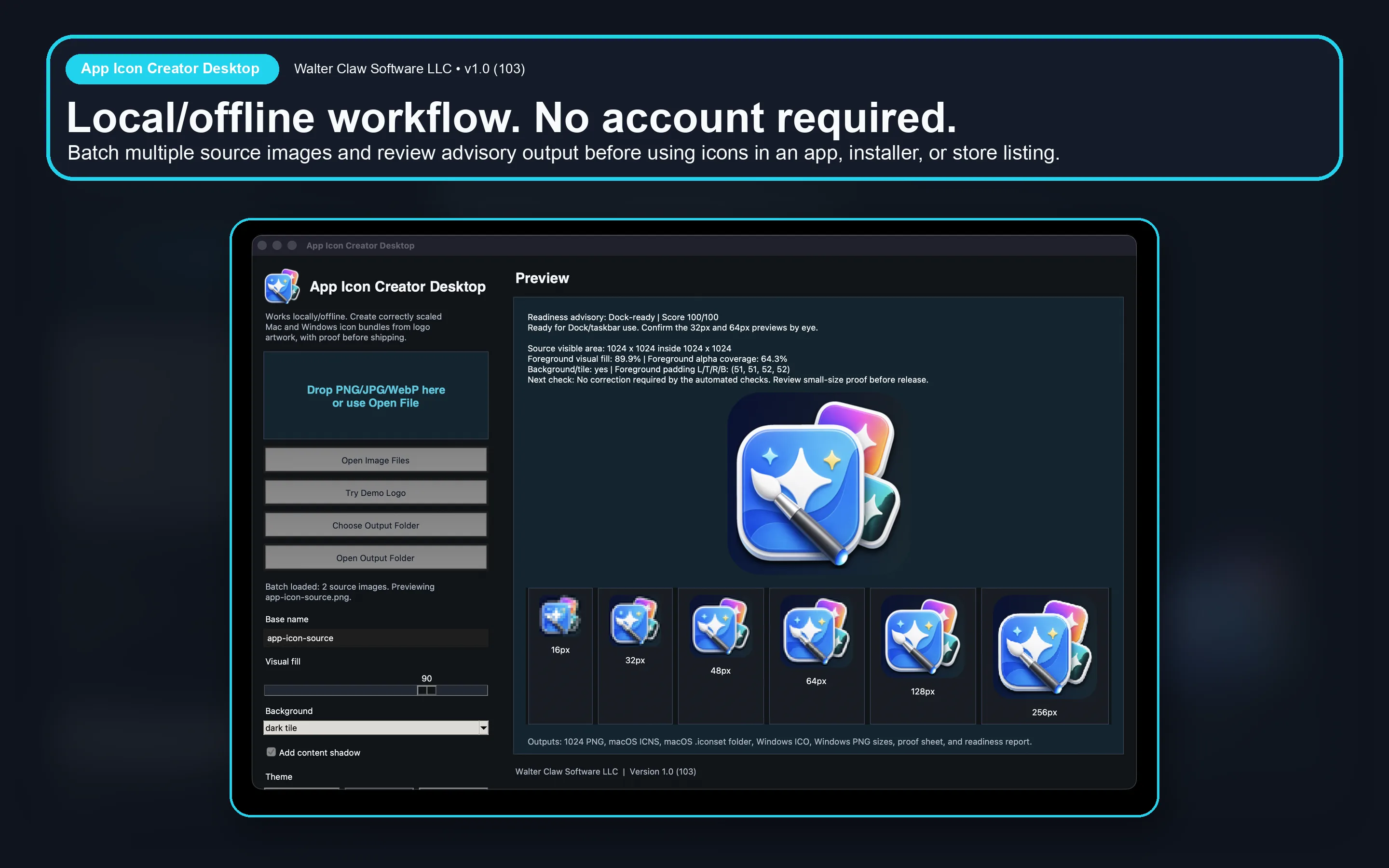Open Output Folder
The width and height of the screenshot is (1389, 868).
coord(375,557)
